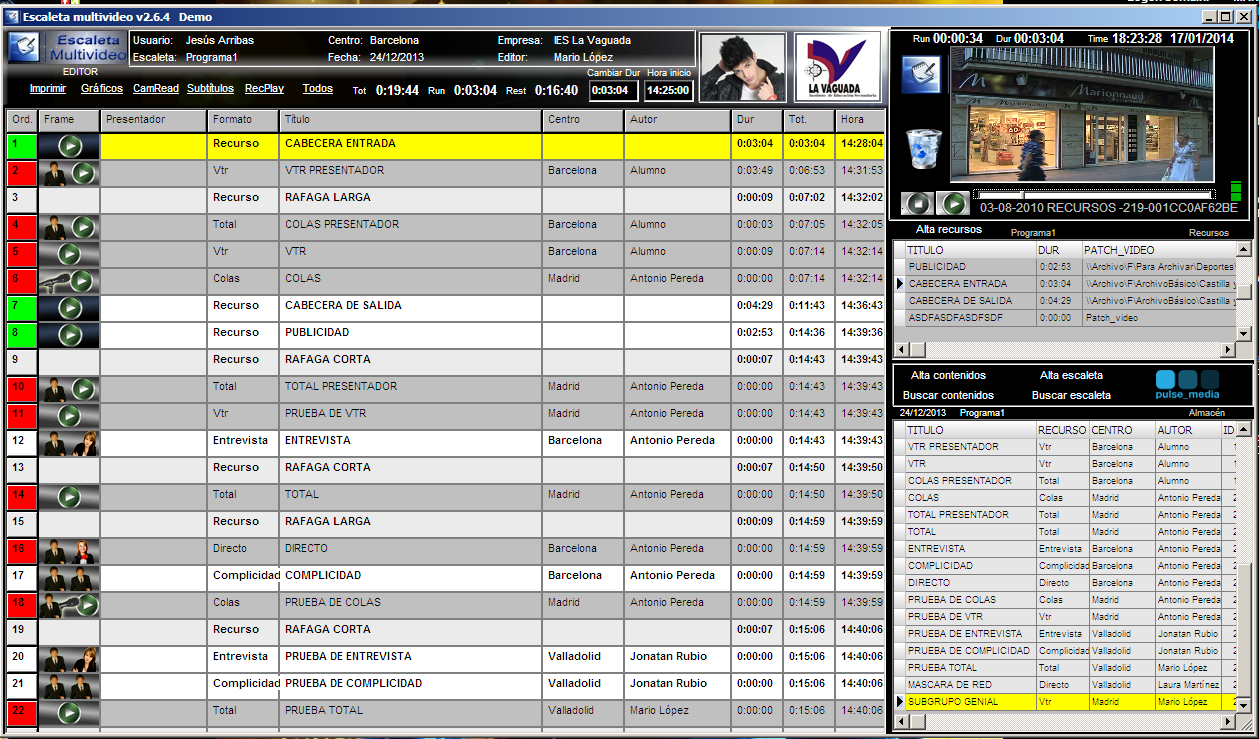Play the frame of row 2 VTR PRESENTADOR

tap(84, 172)
